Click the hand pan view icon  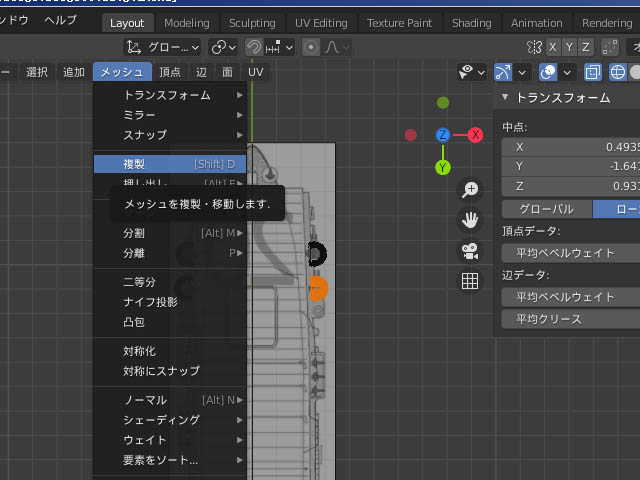point(470,220)
